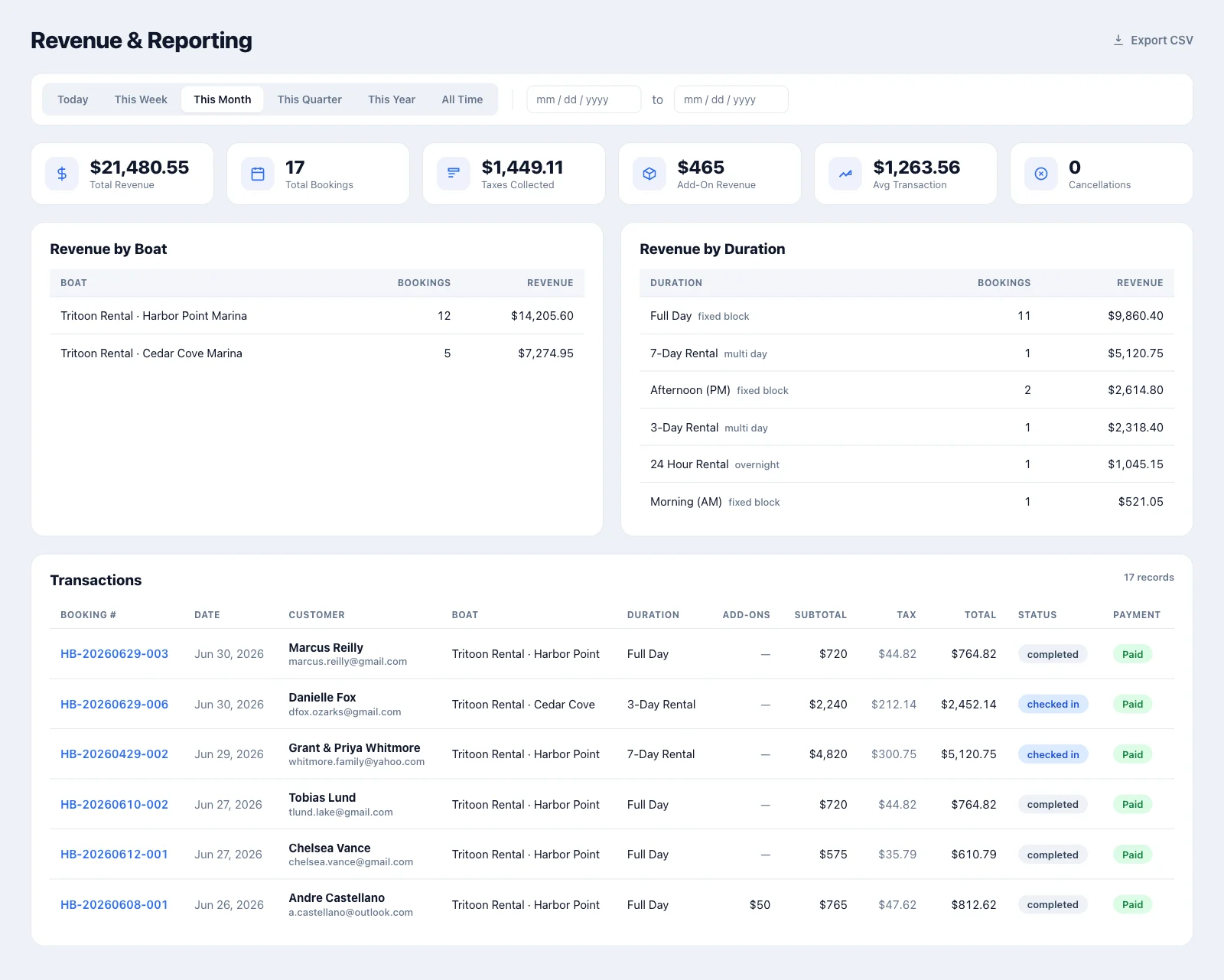Click the $1,263.56 Avg Transaction figure
Image resolution: width=1224 pixels, height=980 pixels.
[916, 168]
